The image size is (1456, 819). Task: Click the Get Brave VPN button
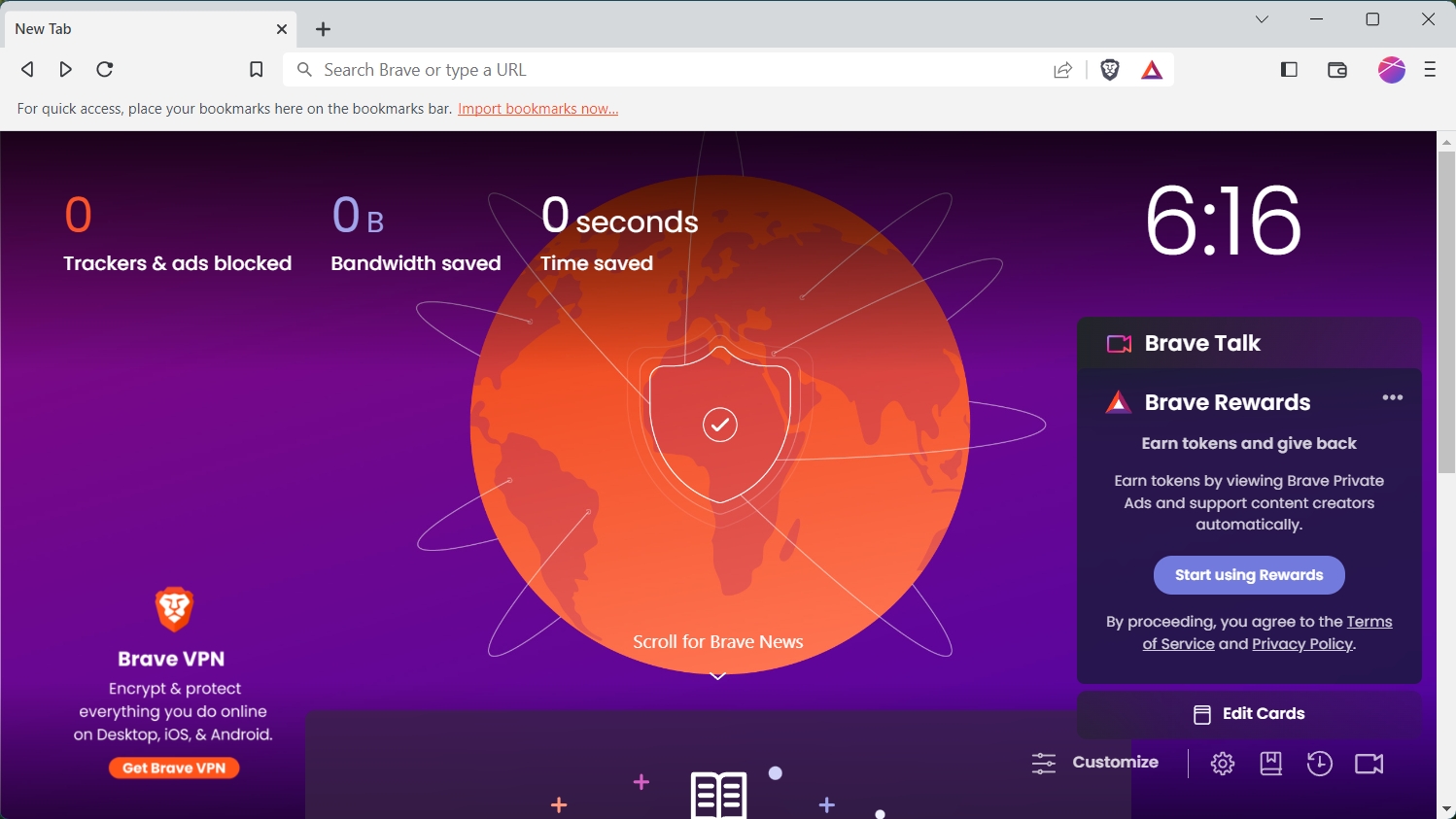click(174, 768)
